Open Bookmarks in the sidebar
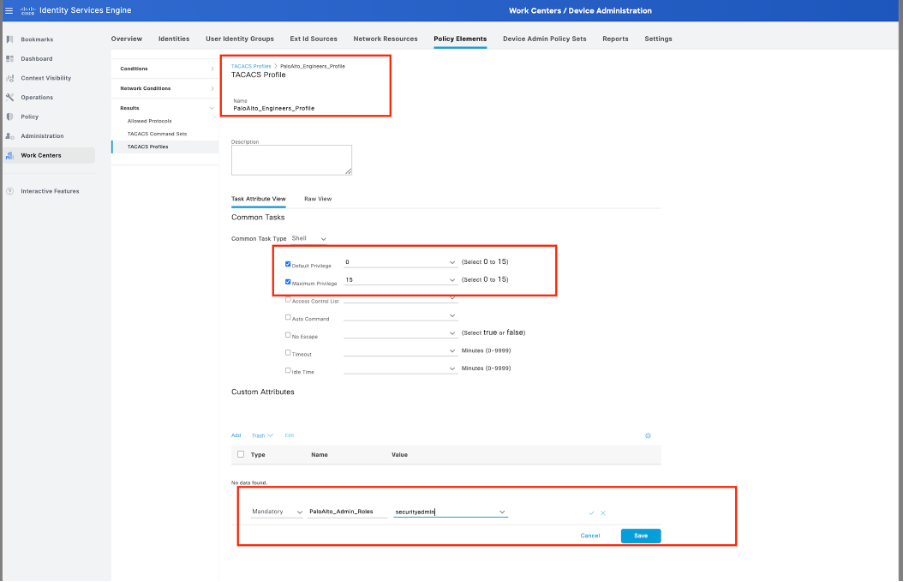904x582 pixels. (x=37, y=39)
